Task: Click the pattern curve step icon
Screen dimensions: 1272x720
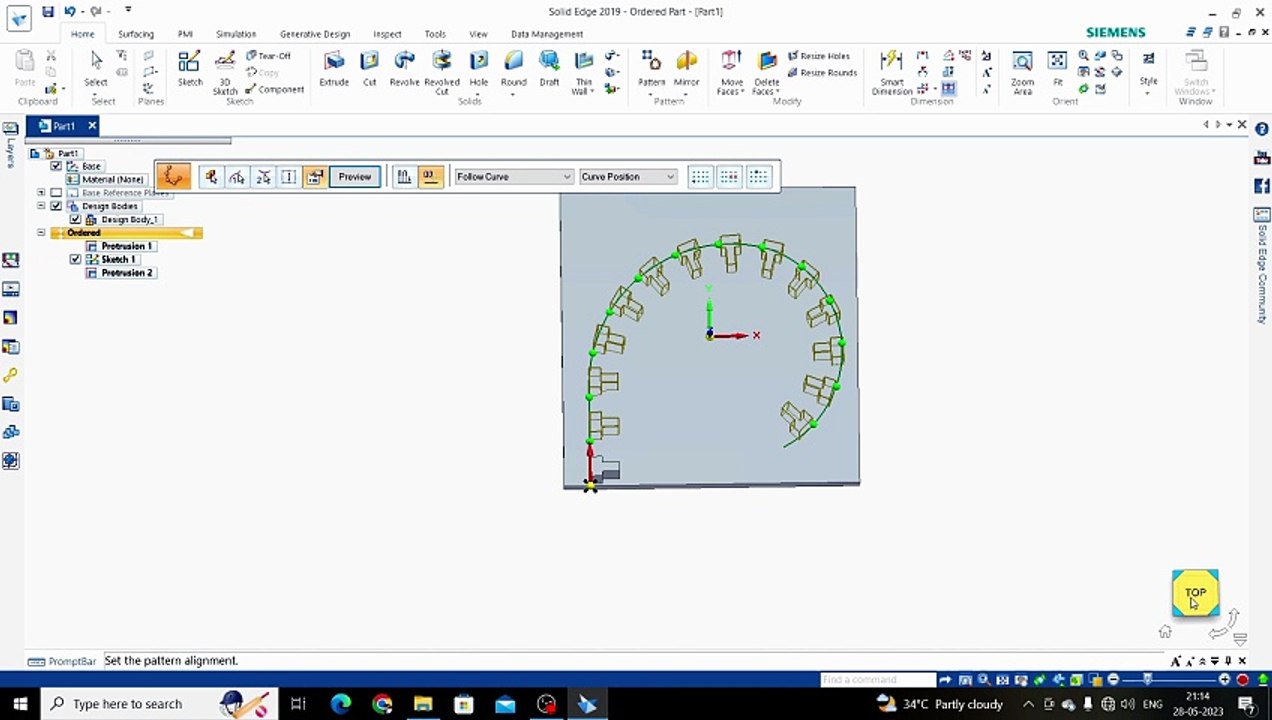Action: pos(173,176)
